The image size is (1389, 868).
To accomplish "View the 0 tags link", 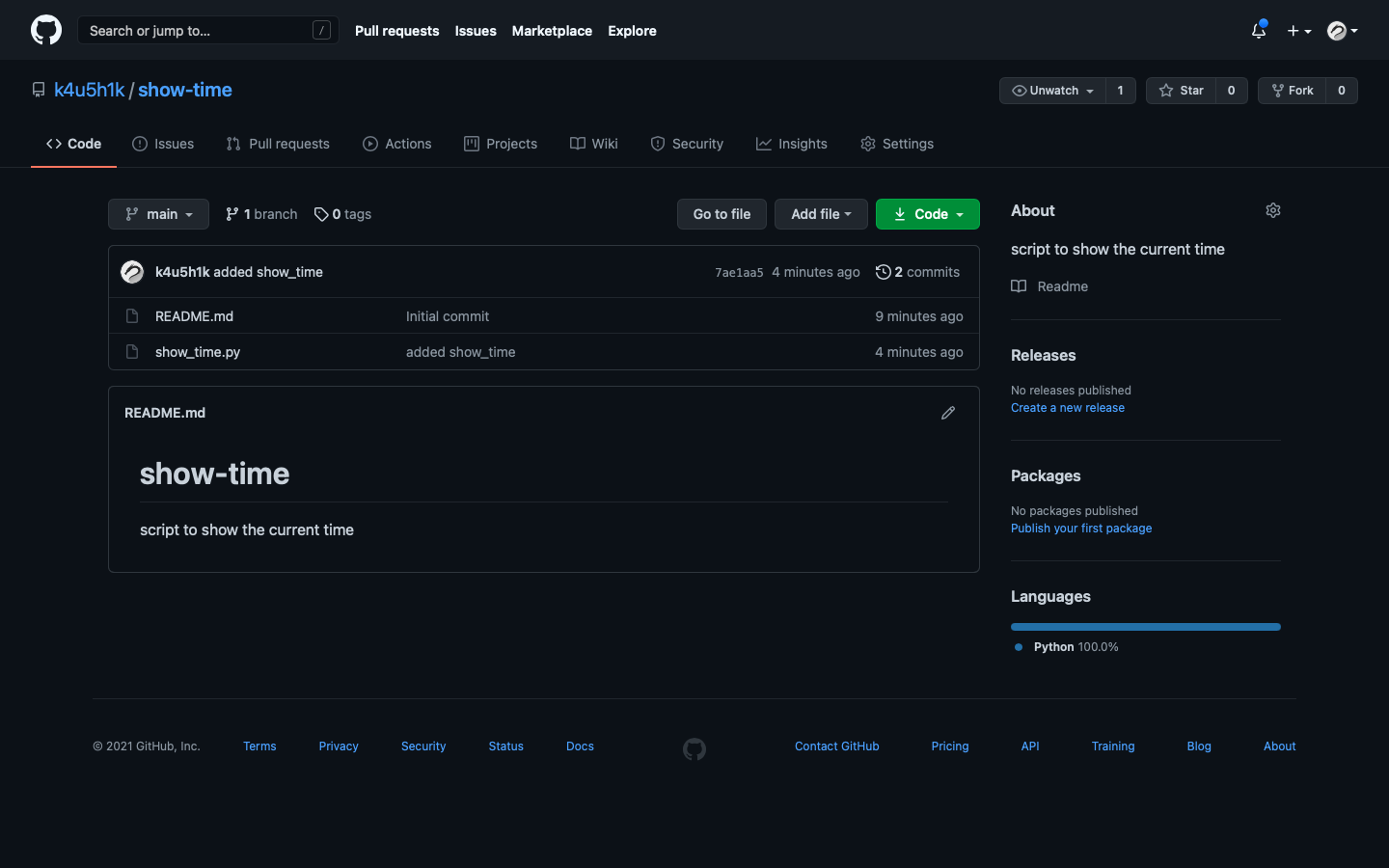I will click(x=342, y=214).
